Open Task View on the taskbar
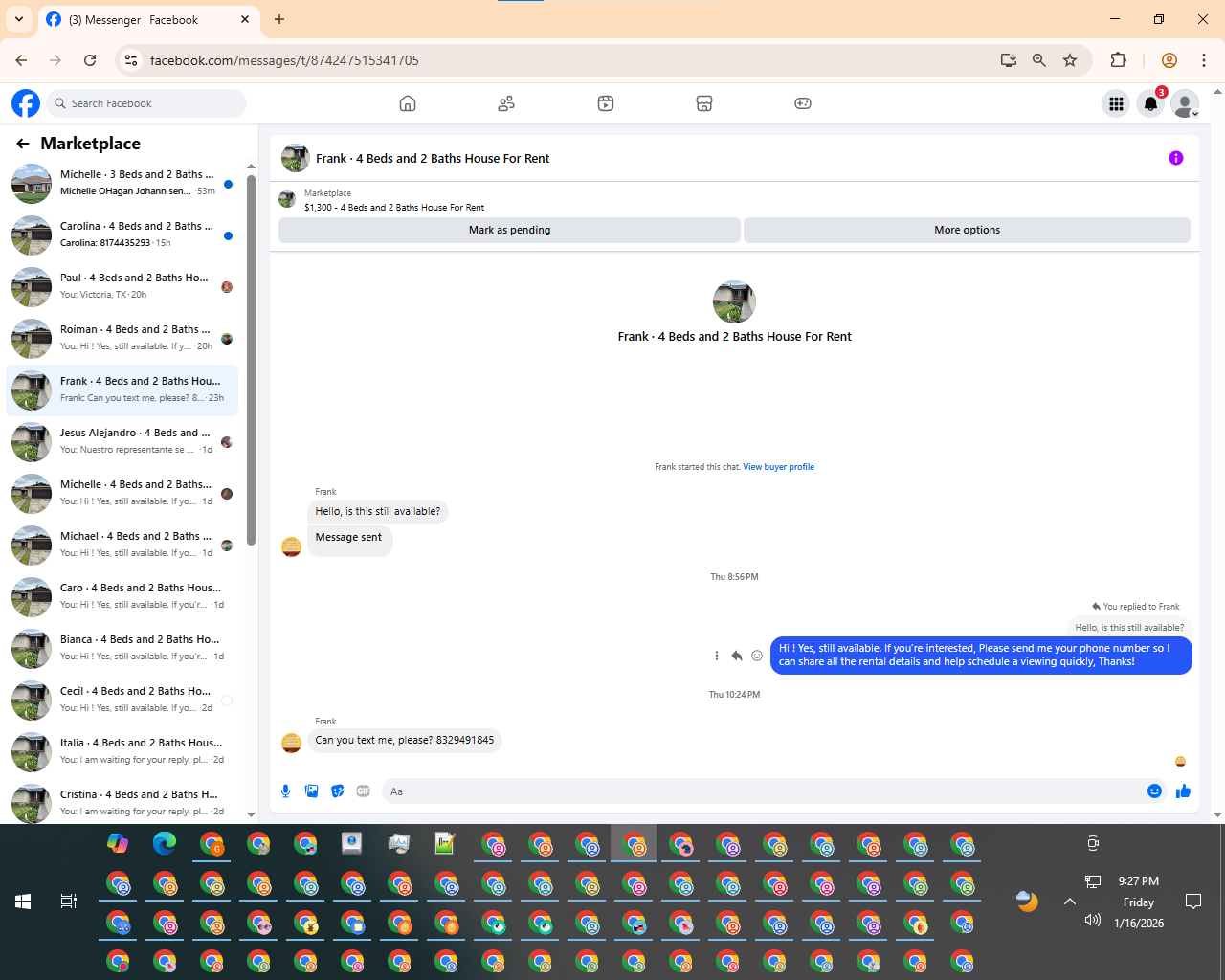Image resolution: width=1225 pixels, height=980 pixels. [x=69, y=902]
